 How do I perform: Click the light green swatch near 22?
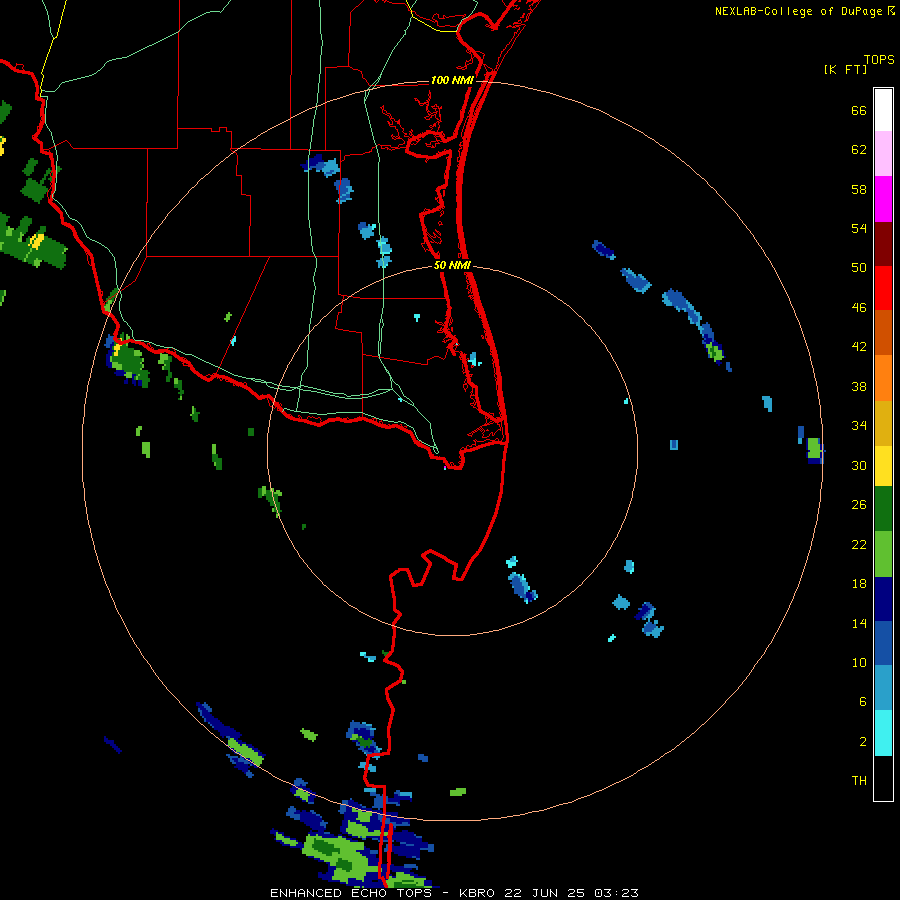pos(883,554)
